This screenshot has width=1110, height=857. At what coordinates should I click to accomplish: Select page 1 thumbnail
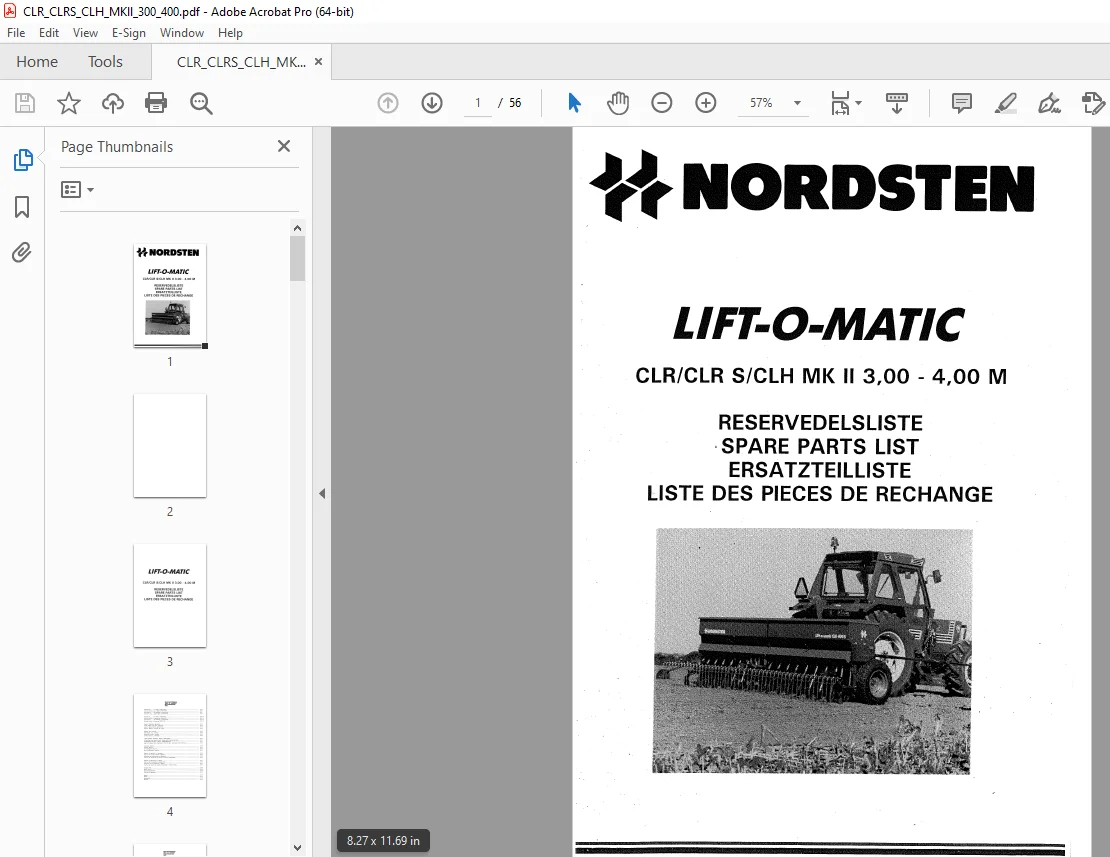coord(170,295)
